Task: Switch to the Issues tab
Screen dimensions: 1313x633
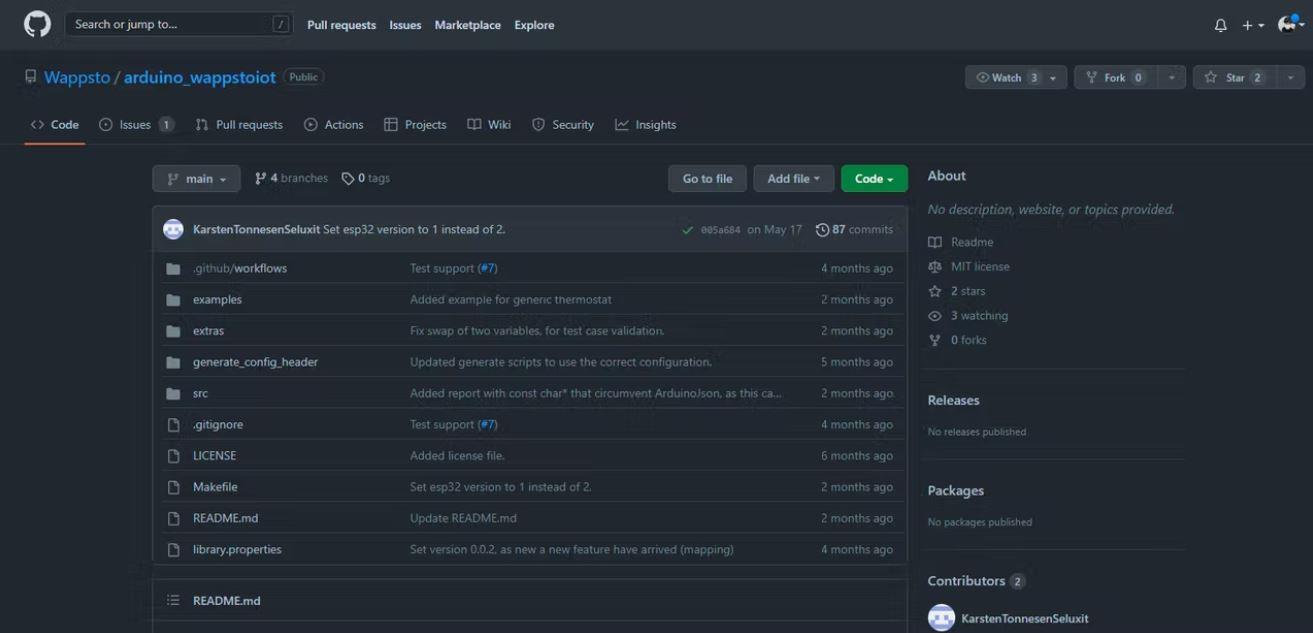Action: coord(137,125)
